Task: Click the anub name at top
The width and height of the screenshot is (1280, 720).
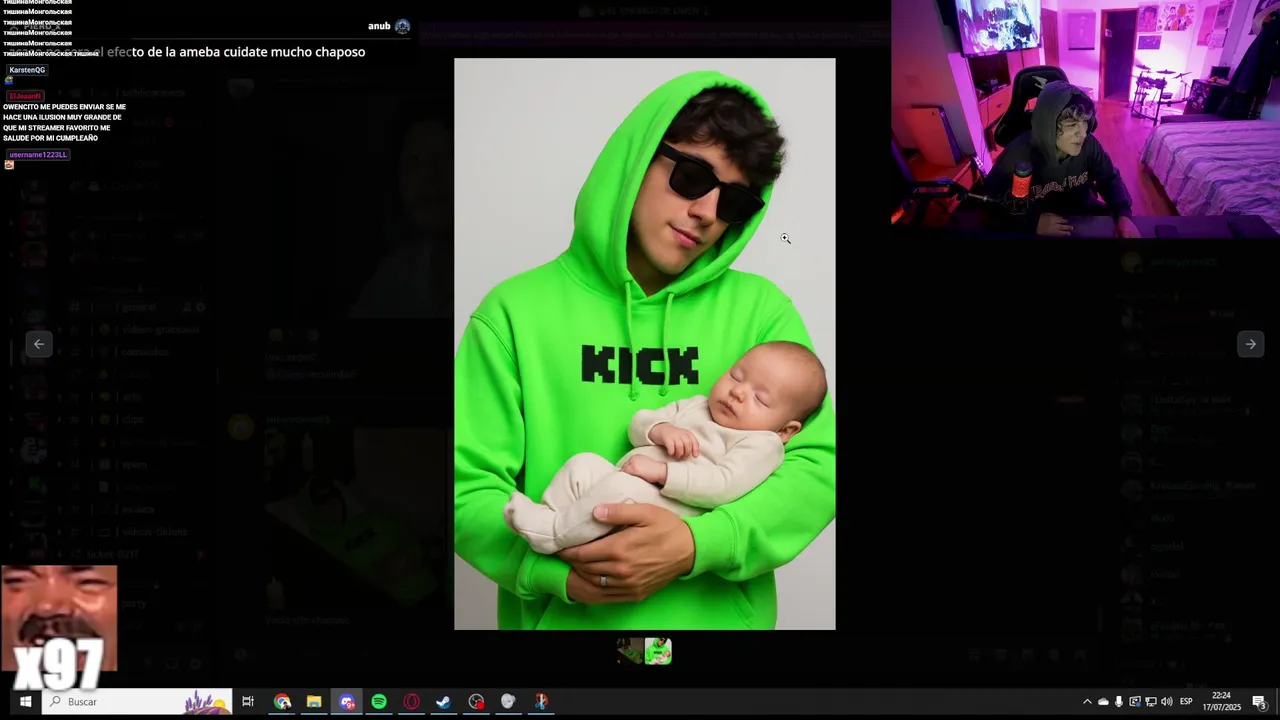Action: [379, 26]
